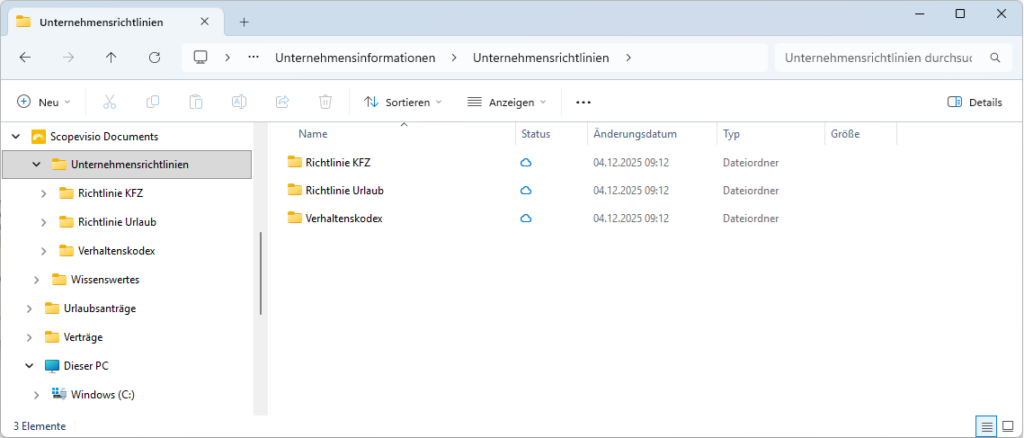The image size is (1024, 438).
Task: Click the Dieser PC monitor icon in sidebar
Action: coord(52,366)
